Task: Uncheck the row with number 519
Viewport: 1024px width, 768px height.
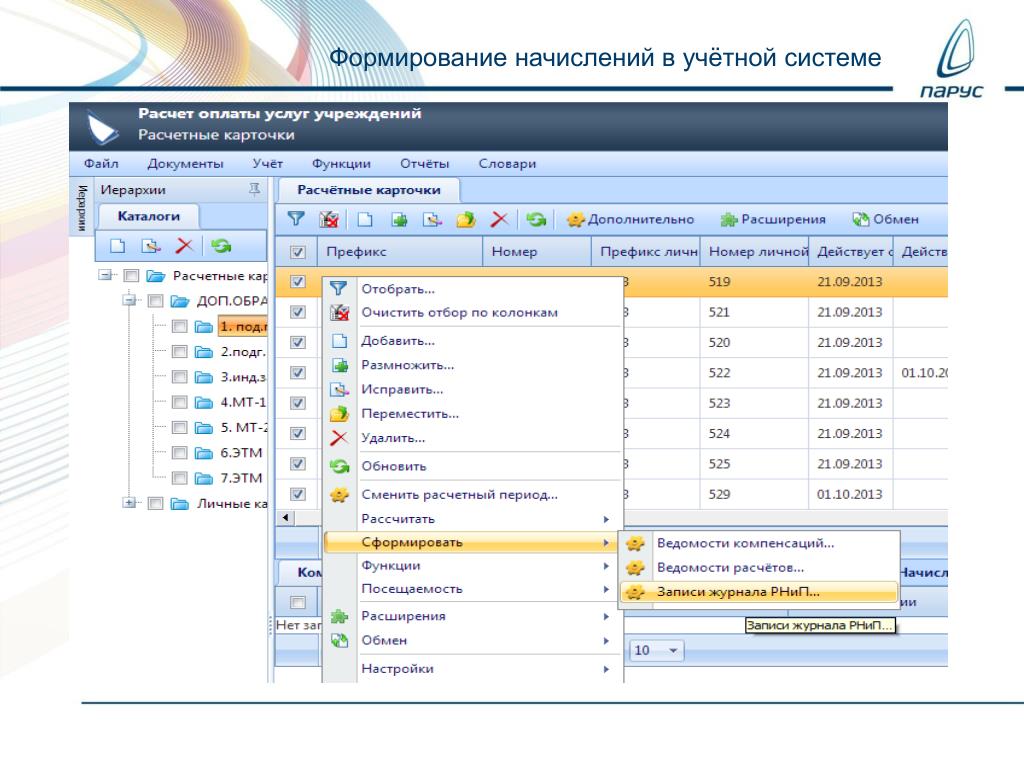Action: coord(298,281)
